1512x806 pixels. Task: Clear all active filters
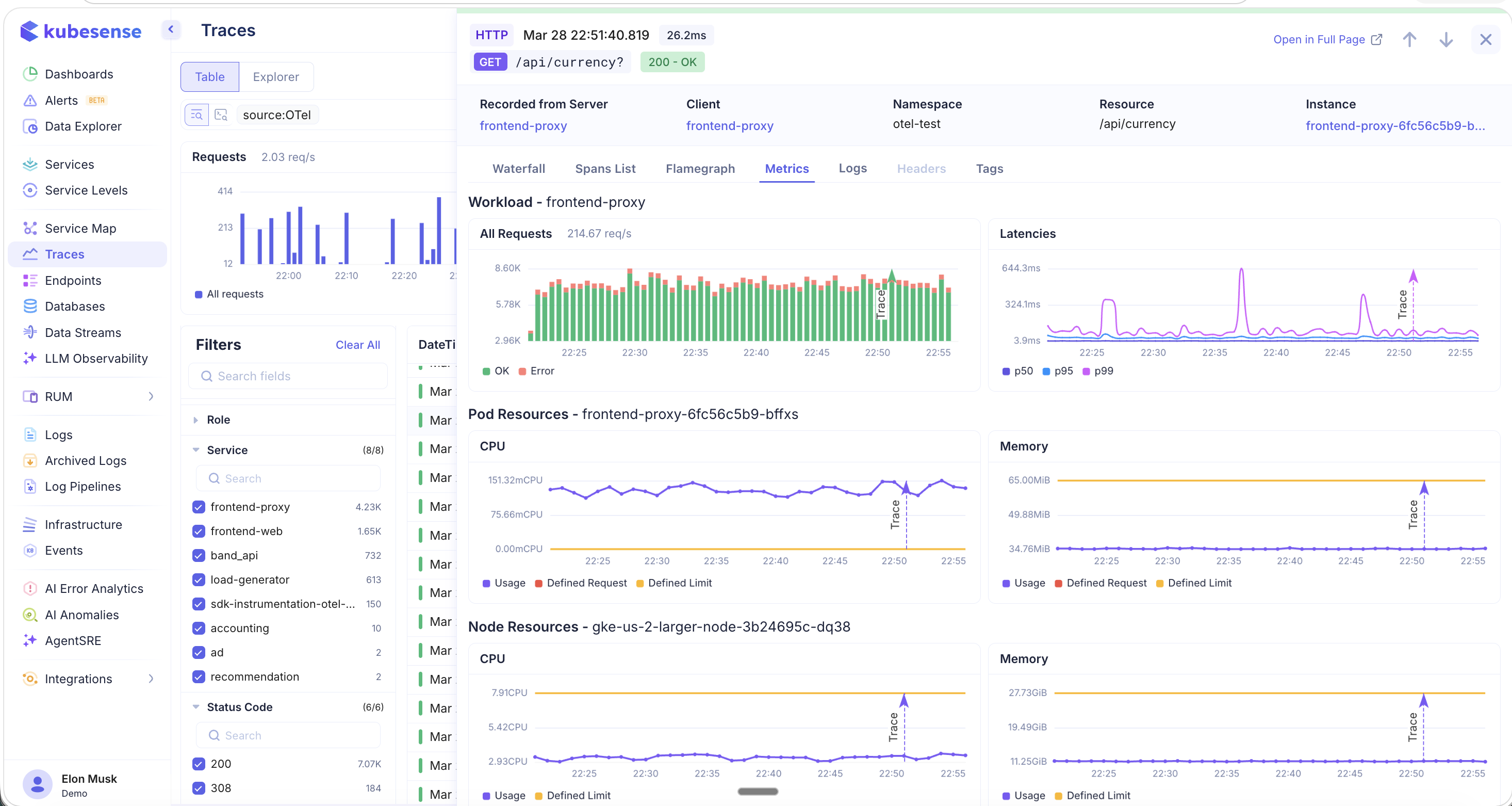[x=357, y=344]
